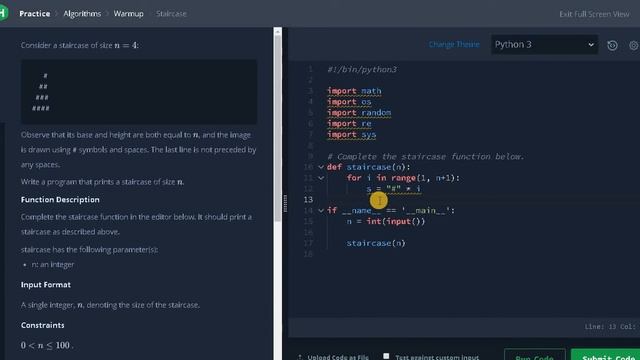The width and height of the screenshot is (640, 360).
Task: Click the 'n = int(input())' line
Action: coord(386,221)
